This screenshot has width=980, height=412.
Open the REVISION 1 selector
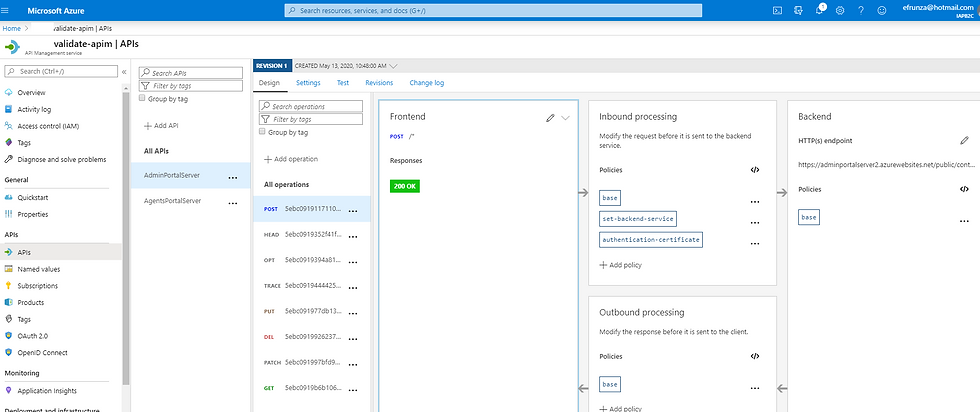pyautogui.click(x=272, y=65)
